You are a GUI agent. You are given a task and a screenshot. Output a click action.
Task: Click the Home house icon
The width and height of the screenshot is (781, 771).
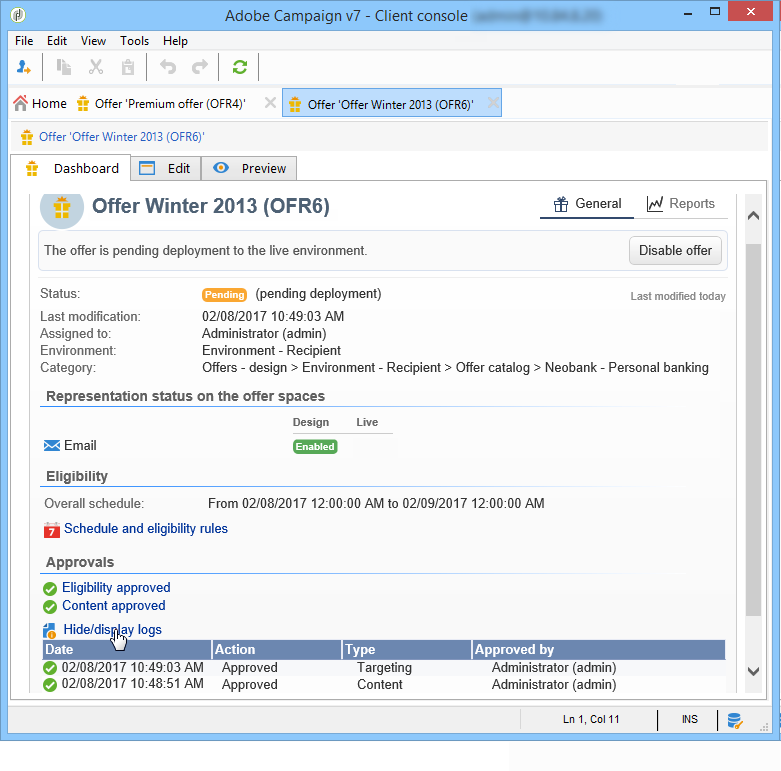coord(20,103)
